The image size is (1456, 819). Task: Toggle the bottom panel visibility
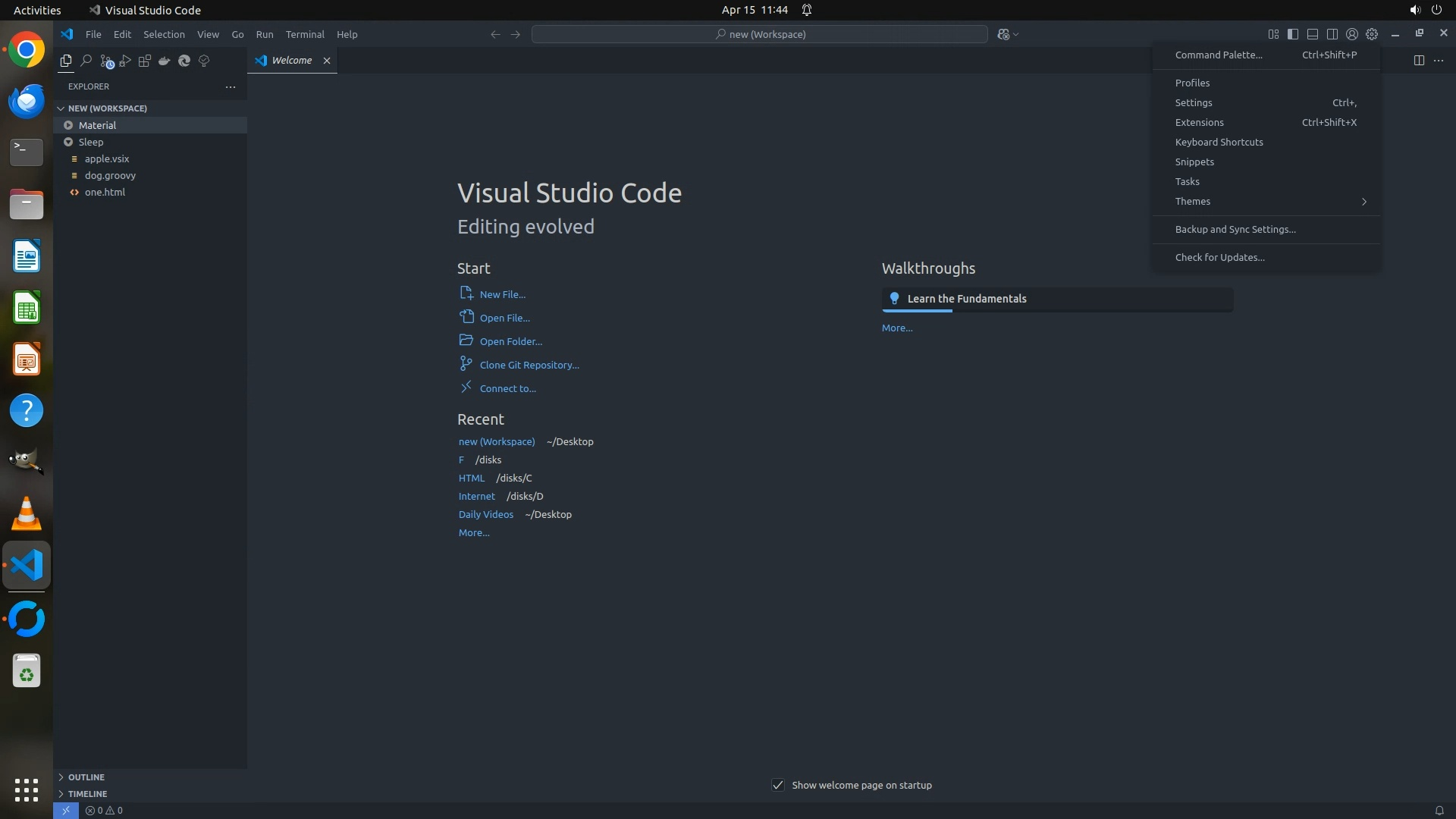pyautogui.click(x=1313, y=34)
